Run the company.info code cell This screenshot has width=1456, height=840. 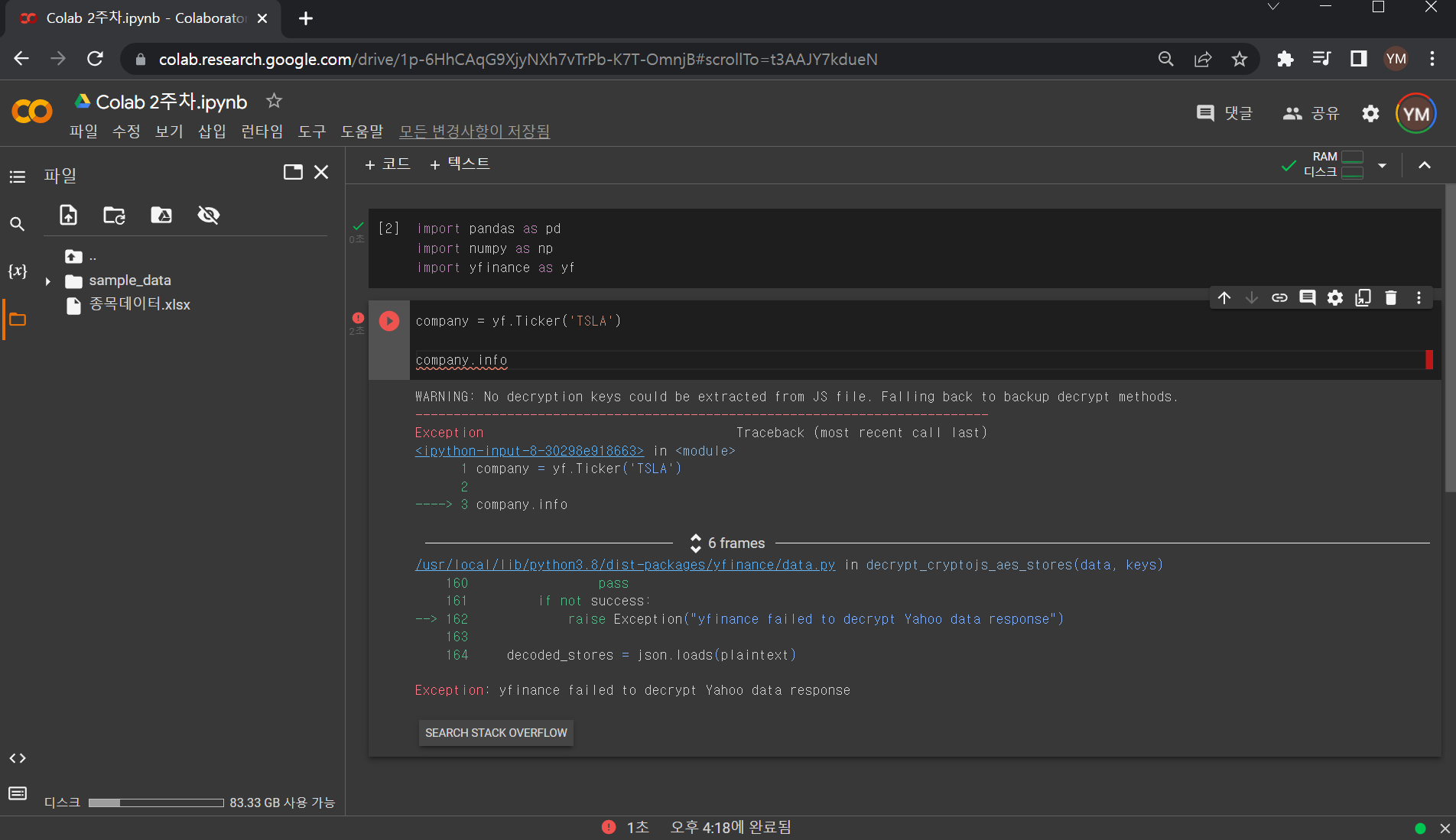pyautogui.click(x=389, y=321)
